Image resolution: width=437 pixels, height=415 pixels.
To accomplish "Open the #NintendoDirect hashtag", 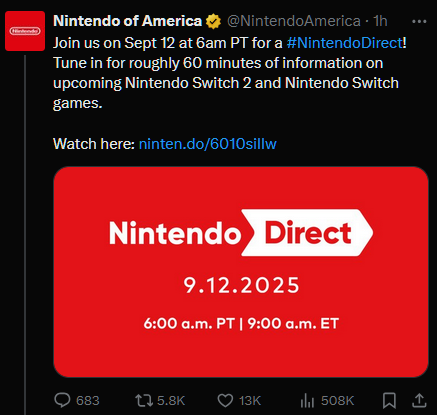I will (345, 43).
